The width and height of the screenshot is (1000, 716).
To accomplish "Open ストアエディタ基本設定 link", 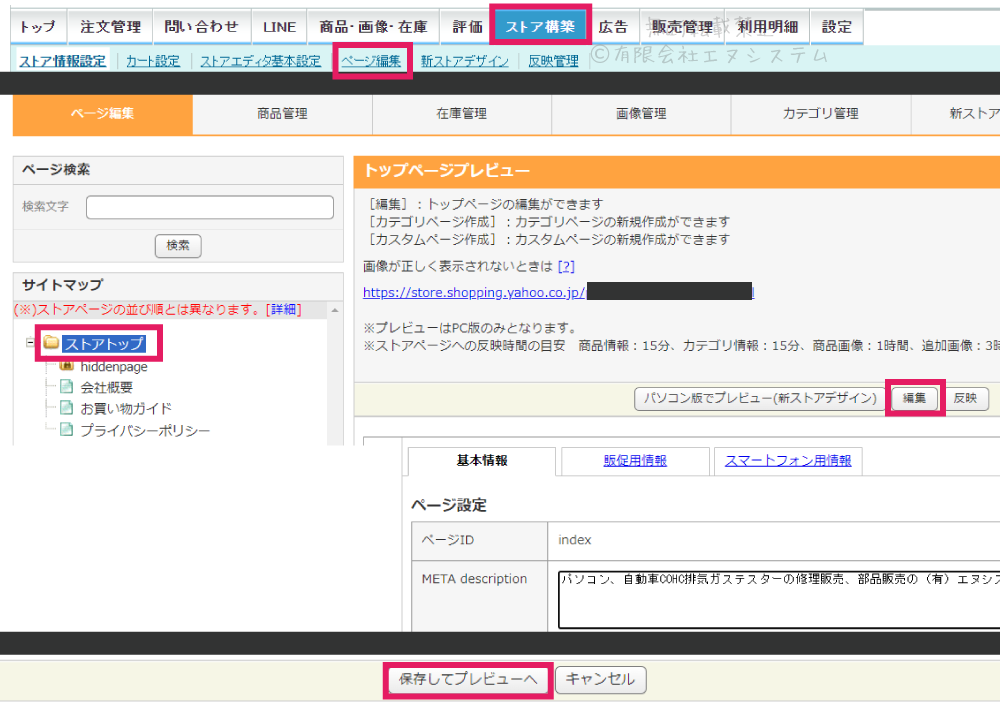I will click(x=260, y=61).
